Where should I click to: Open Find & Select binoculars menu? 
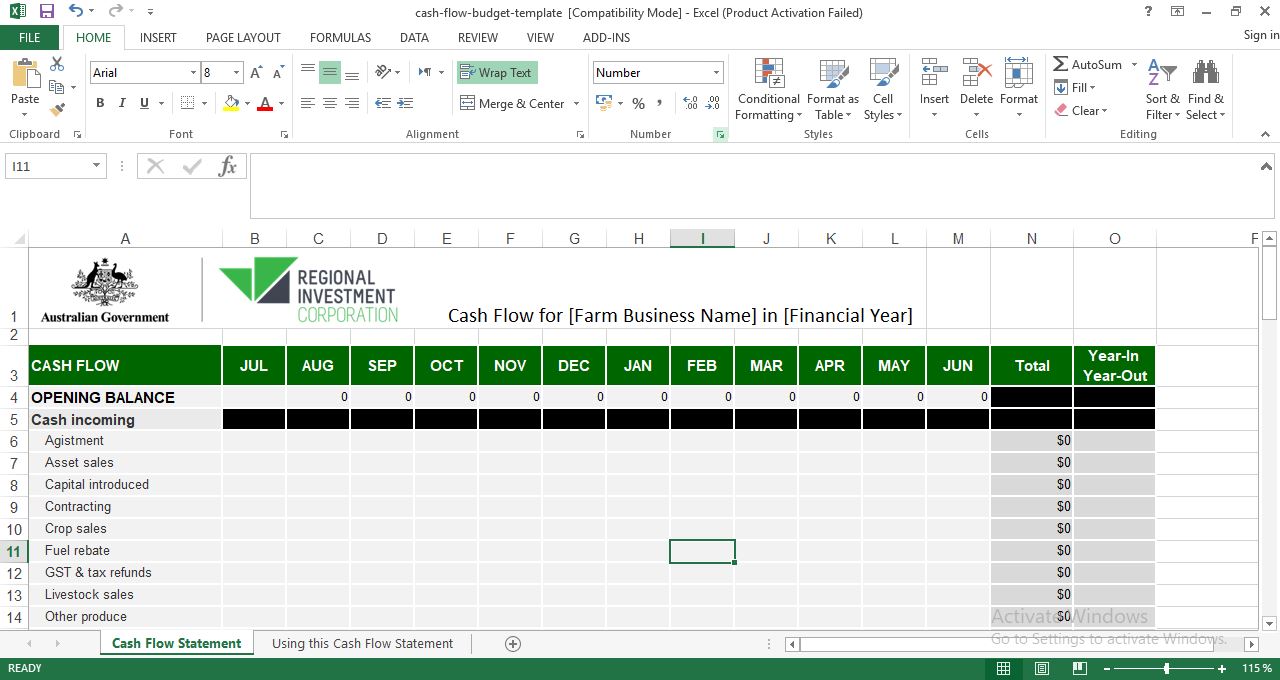[1206, 90]
